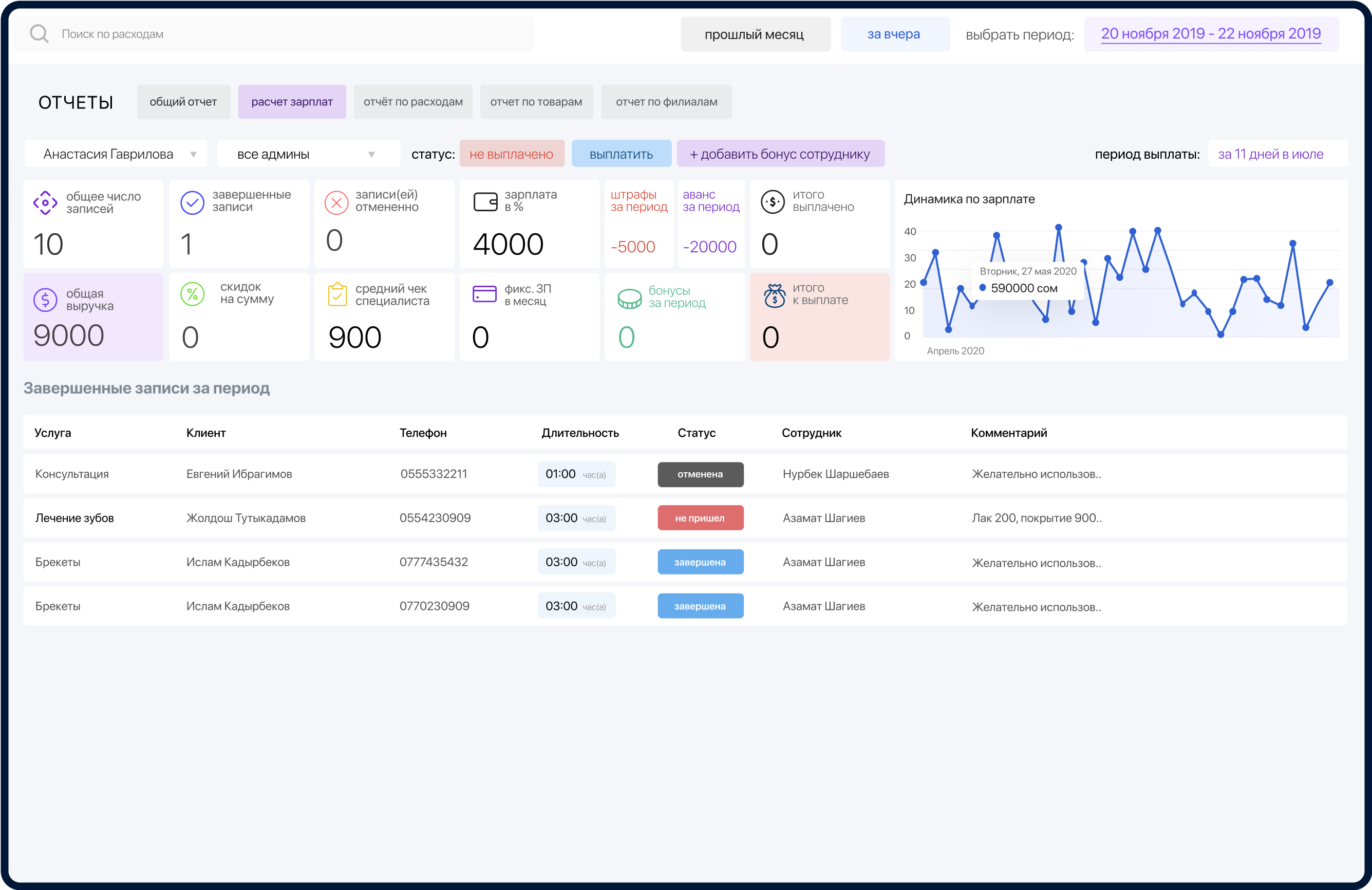Click the Длительность column header
1372x890 pixels.
coord(580,433)
